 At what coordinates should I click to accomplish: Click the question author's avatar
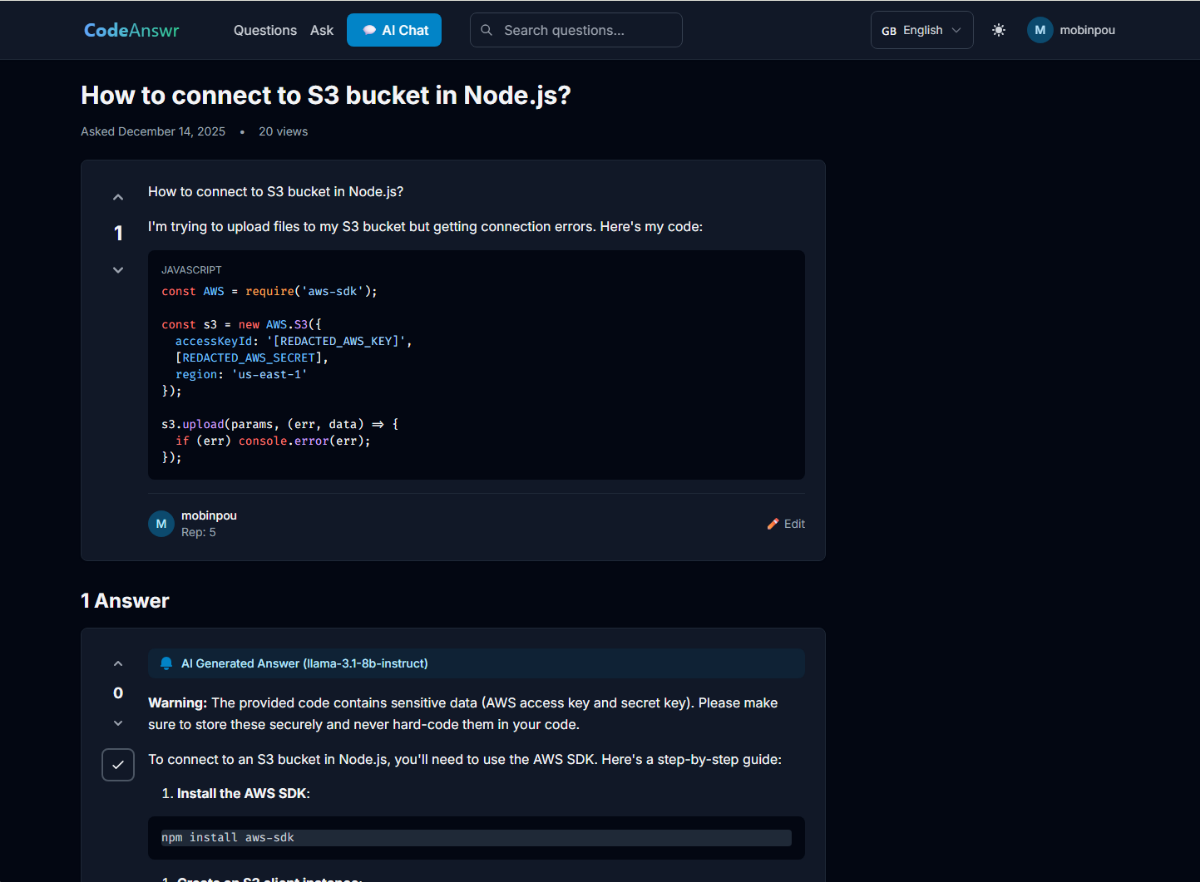pyautogui.click(x=161, y=523)
